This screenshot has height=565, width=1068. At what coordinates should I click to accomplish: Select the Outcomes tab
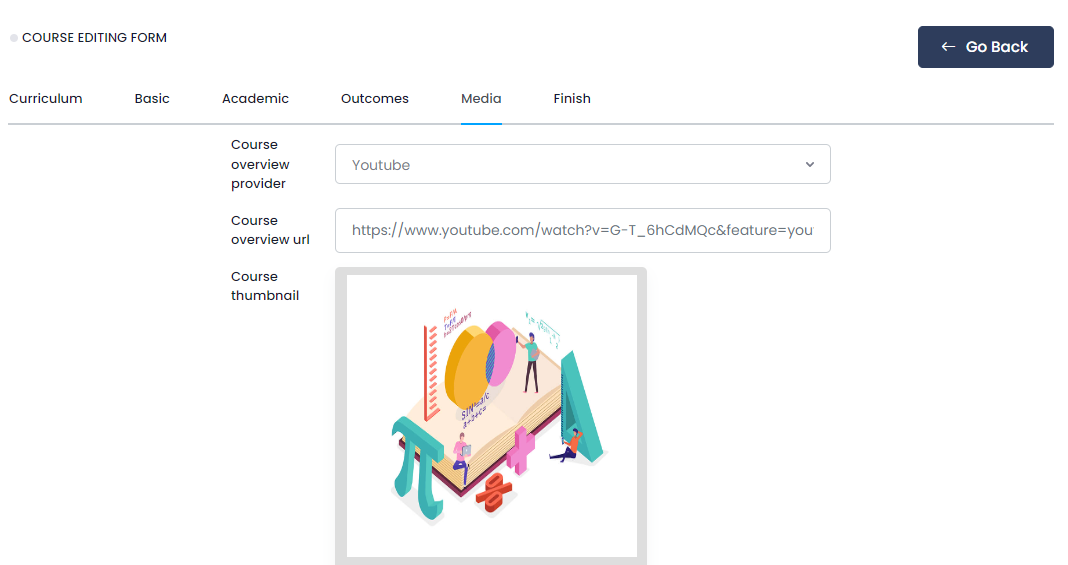tap(375, 99)
